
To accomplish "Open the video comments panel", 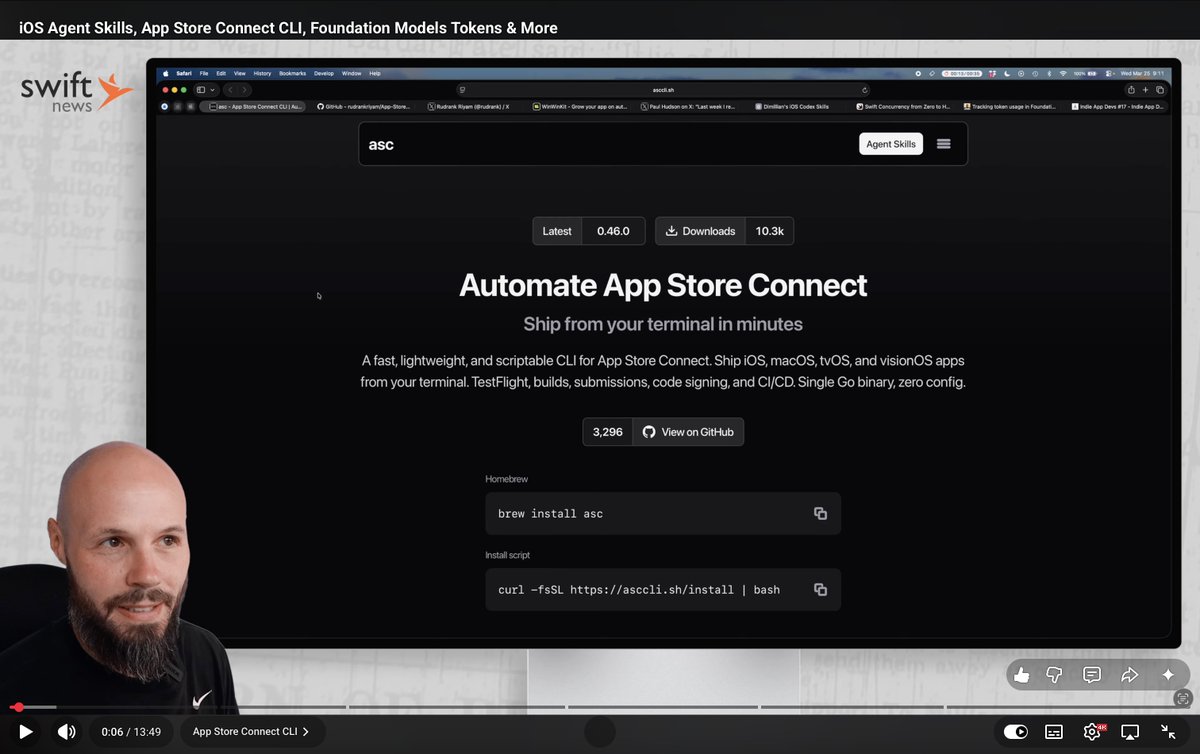I will (x=1092, y=675).
